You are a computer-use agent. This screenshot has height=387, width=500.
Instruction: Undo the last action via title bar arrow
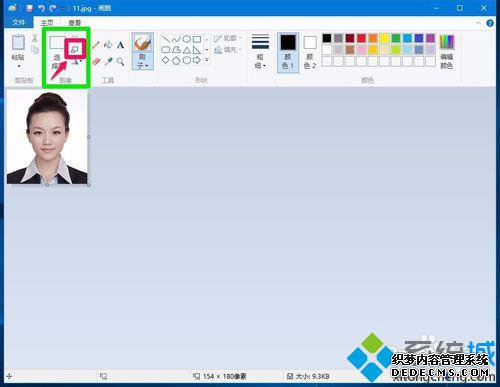tap(41, 8)
